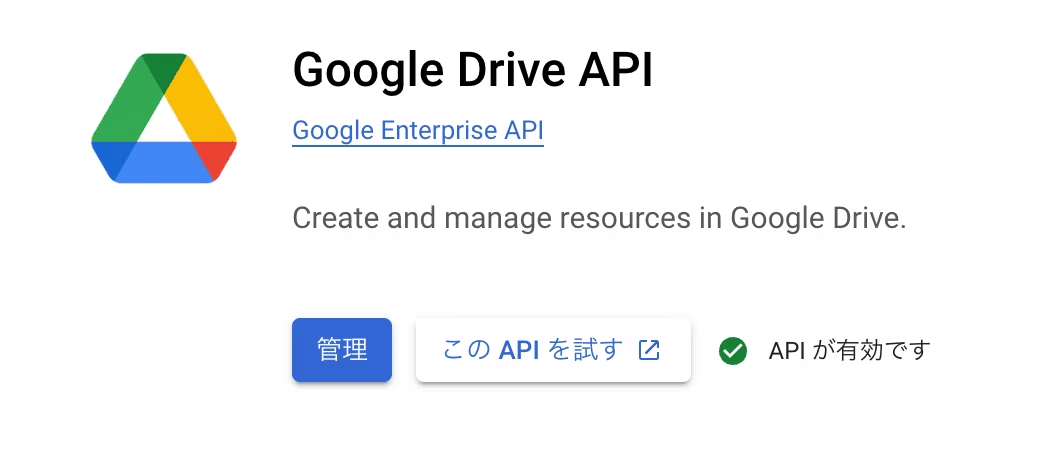Click the この API を試す button
This screenshot has height=460, width=1062.
tap(553, 350)
